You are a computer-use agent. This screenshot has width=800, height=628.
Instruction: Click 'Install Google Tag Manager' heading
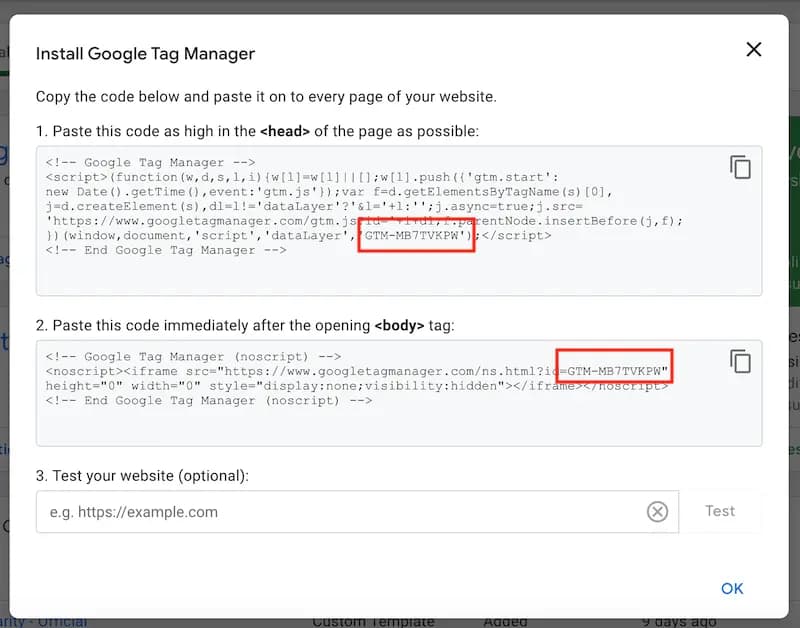[x=145, y=54]
